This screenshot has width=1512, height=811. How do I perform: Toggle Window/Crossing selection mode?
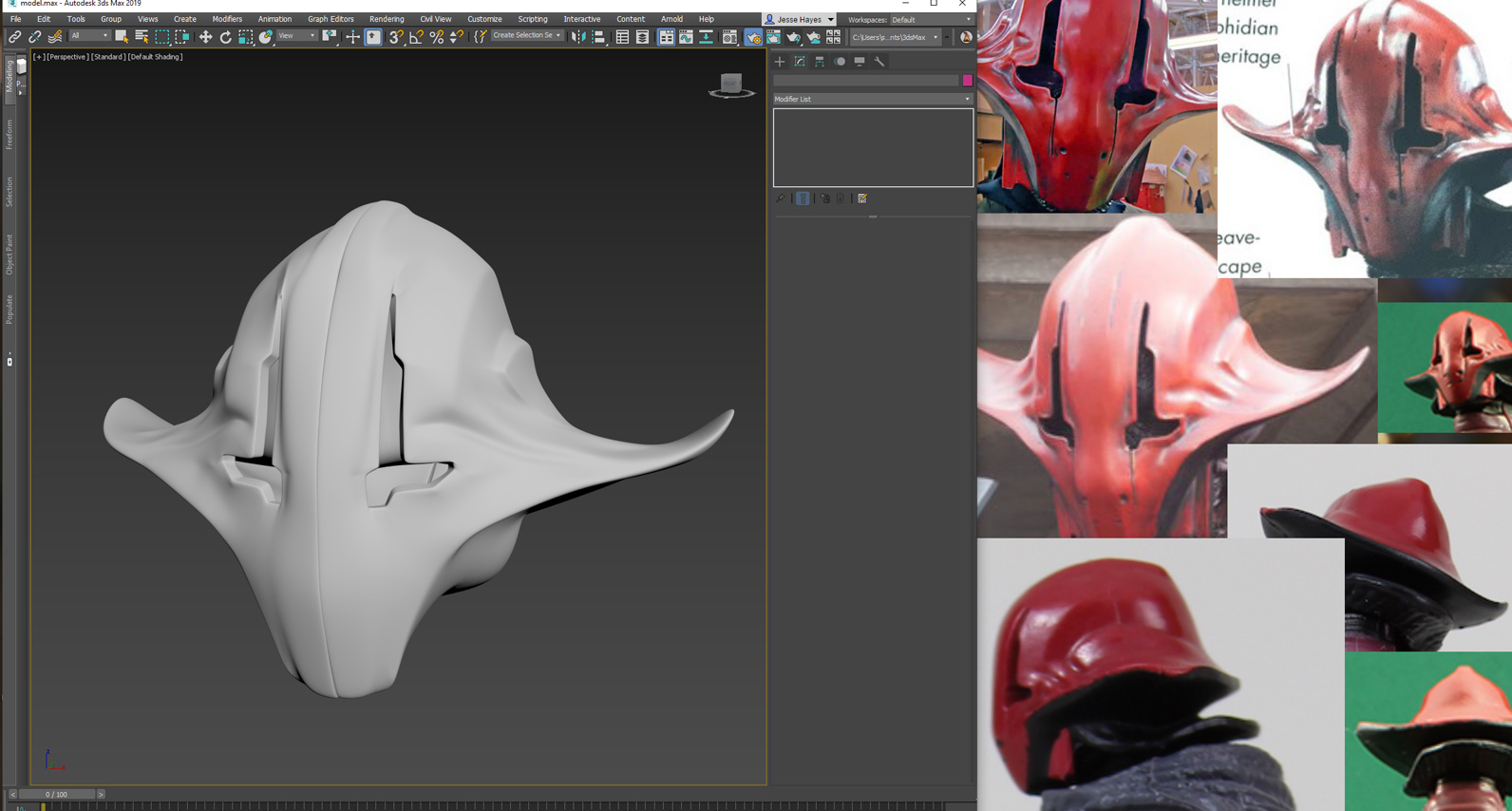[x=181, y=37]
